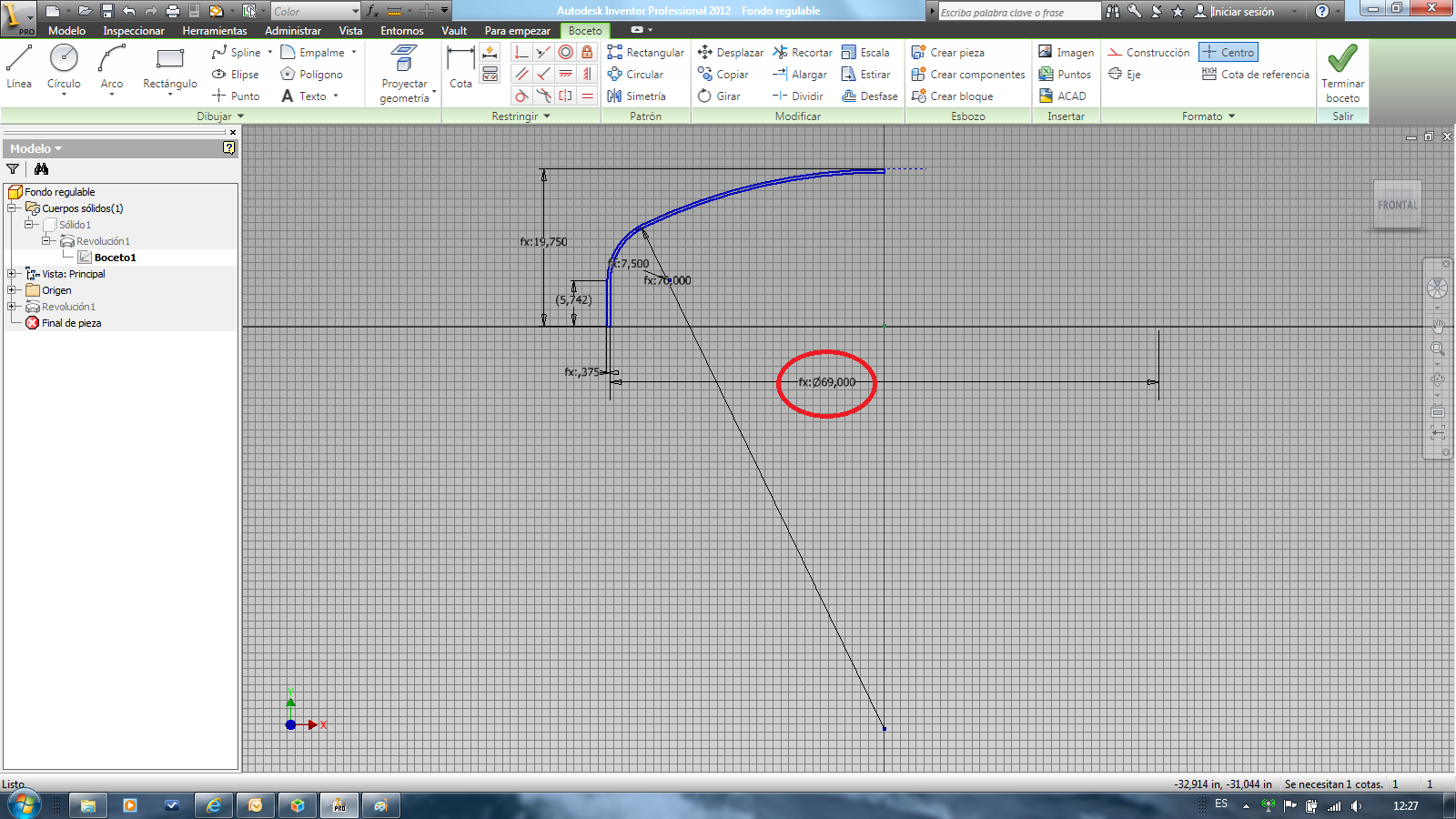Open the Modelo browser dropdown
Image resolution: width=1456 pixels, height=819 pixels.
[36, 148]
